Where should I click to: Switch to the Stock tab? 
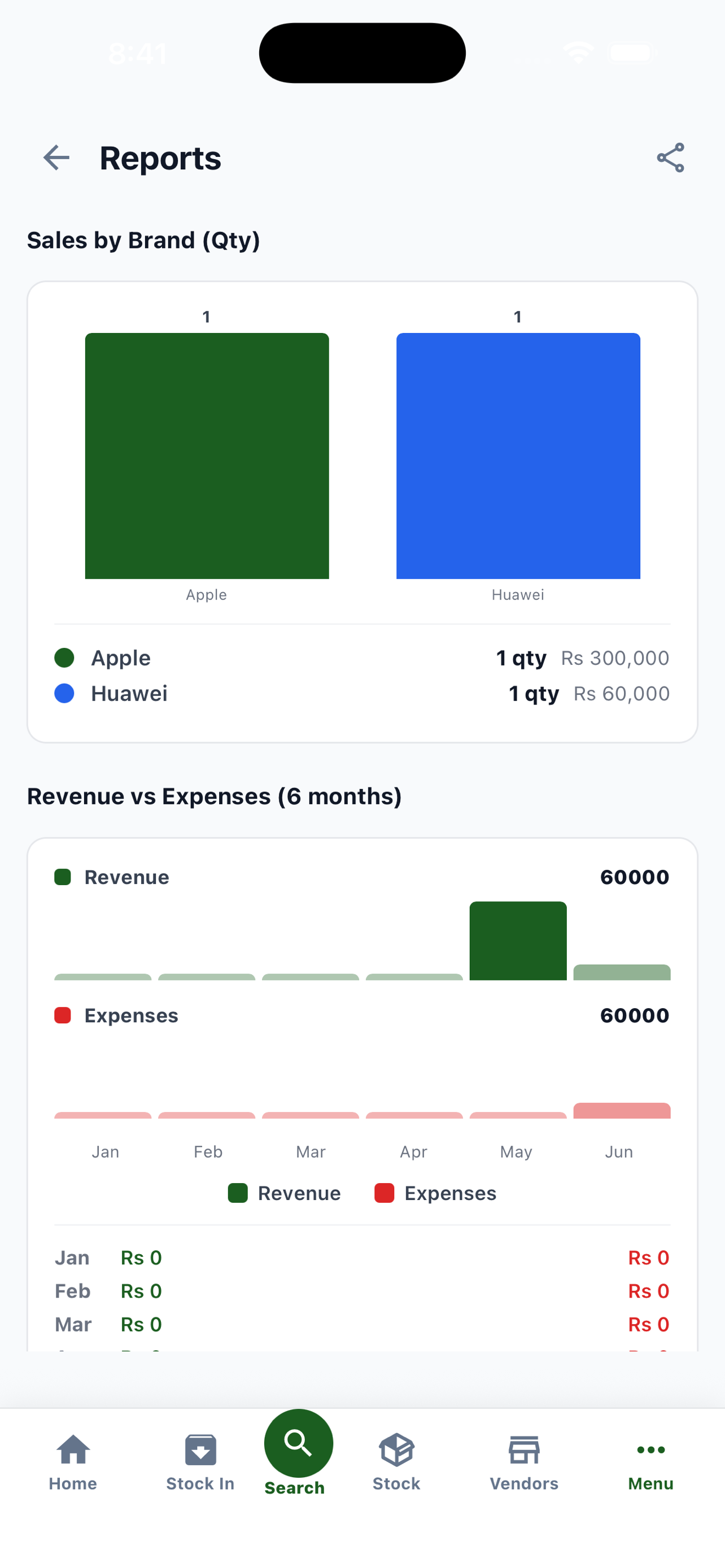396,1462
